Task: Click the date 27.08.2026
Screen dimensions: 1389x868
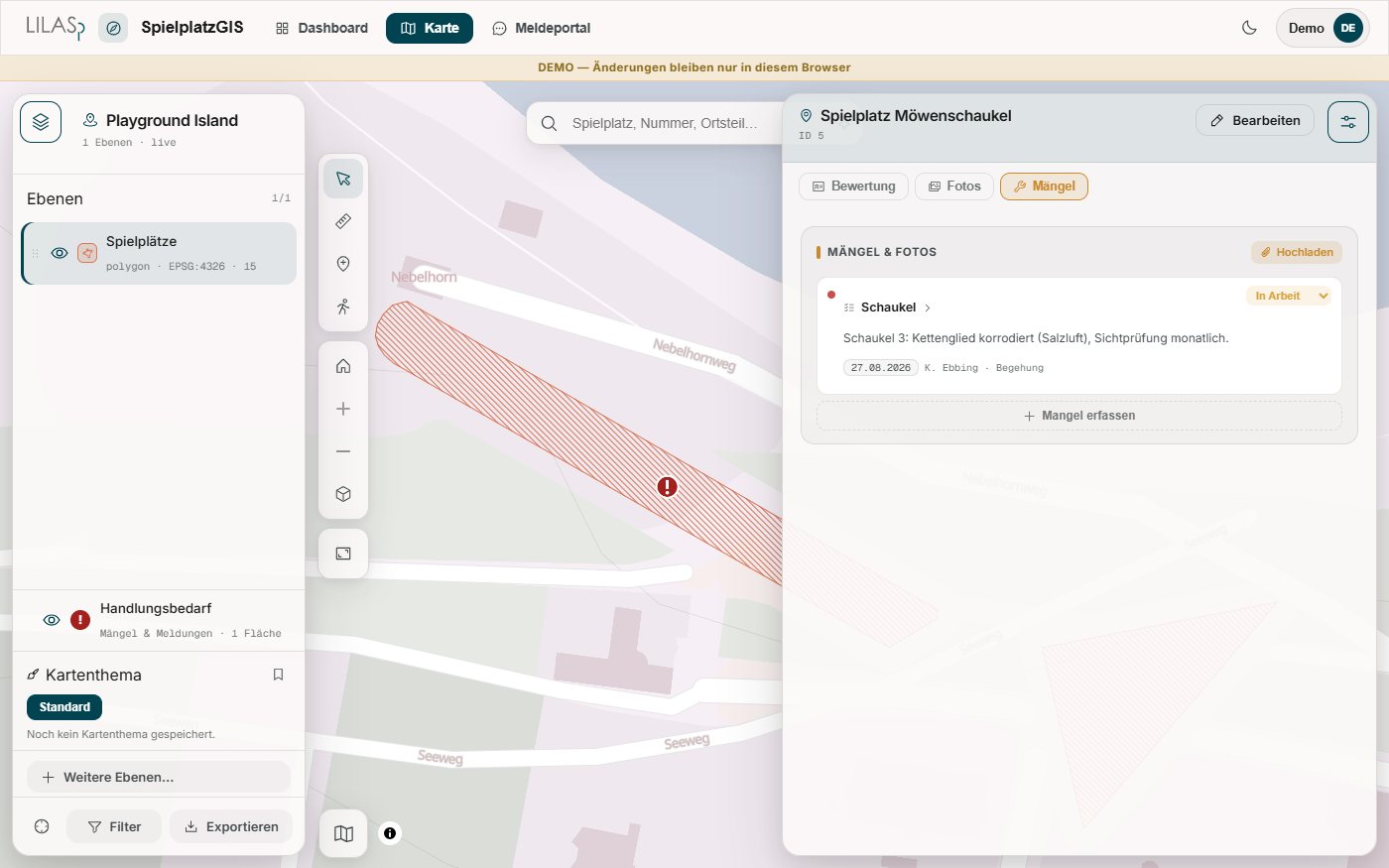Action: coord(881,367)
